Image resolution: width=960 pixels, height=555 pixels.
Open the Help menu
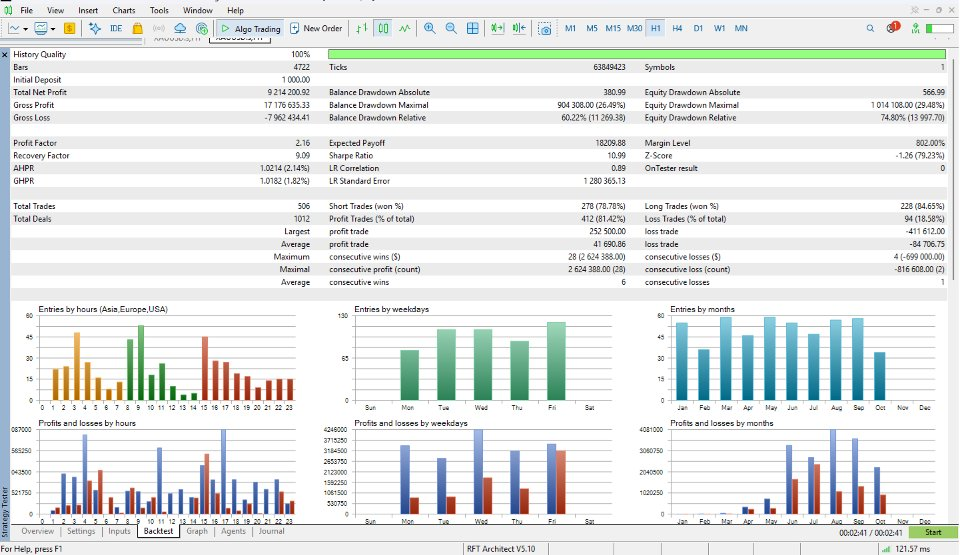235,10
